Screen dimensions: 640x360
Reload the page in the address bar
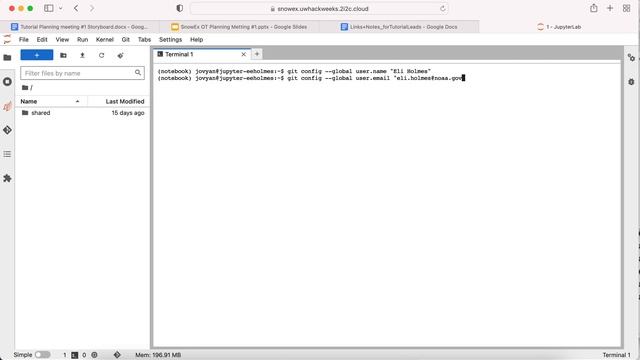[443, 9]
